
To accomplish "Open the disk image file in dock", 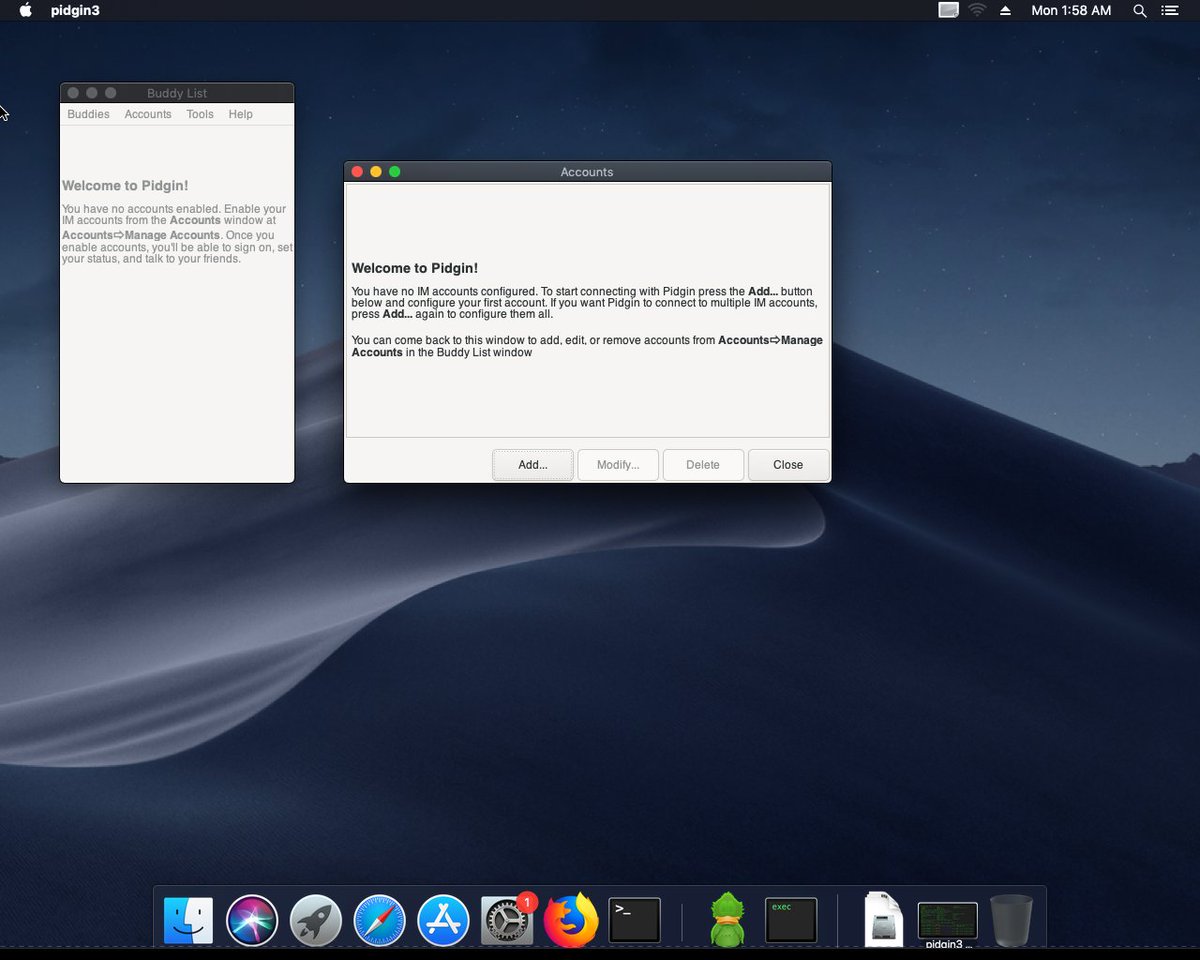I will 884,919.
